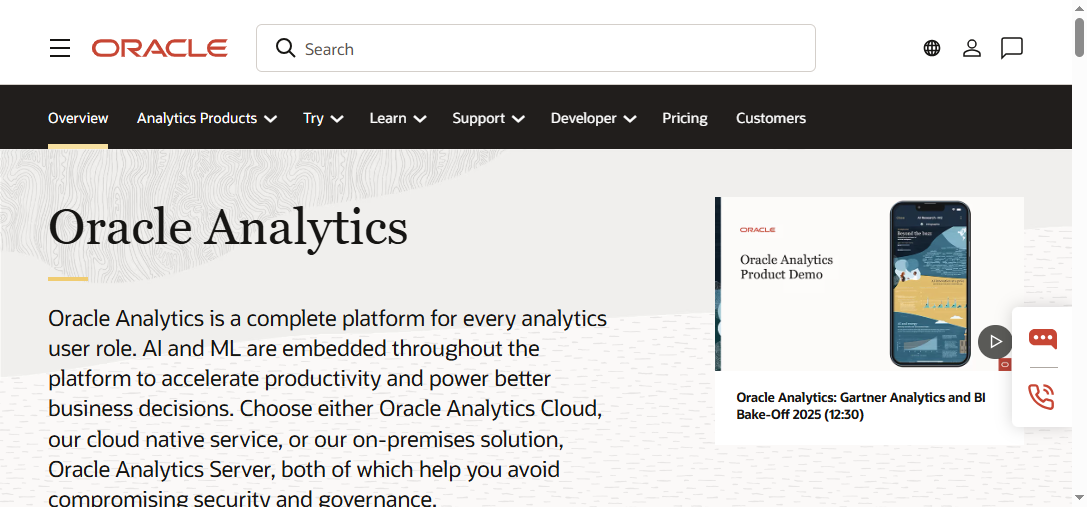Viewport: 1087px width, 507px height.
Task: Play the Oracle Analytics demo video
Action: (x=994, y=341)
